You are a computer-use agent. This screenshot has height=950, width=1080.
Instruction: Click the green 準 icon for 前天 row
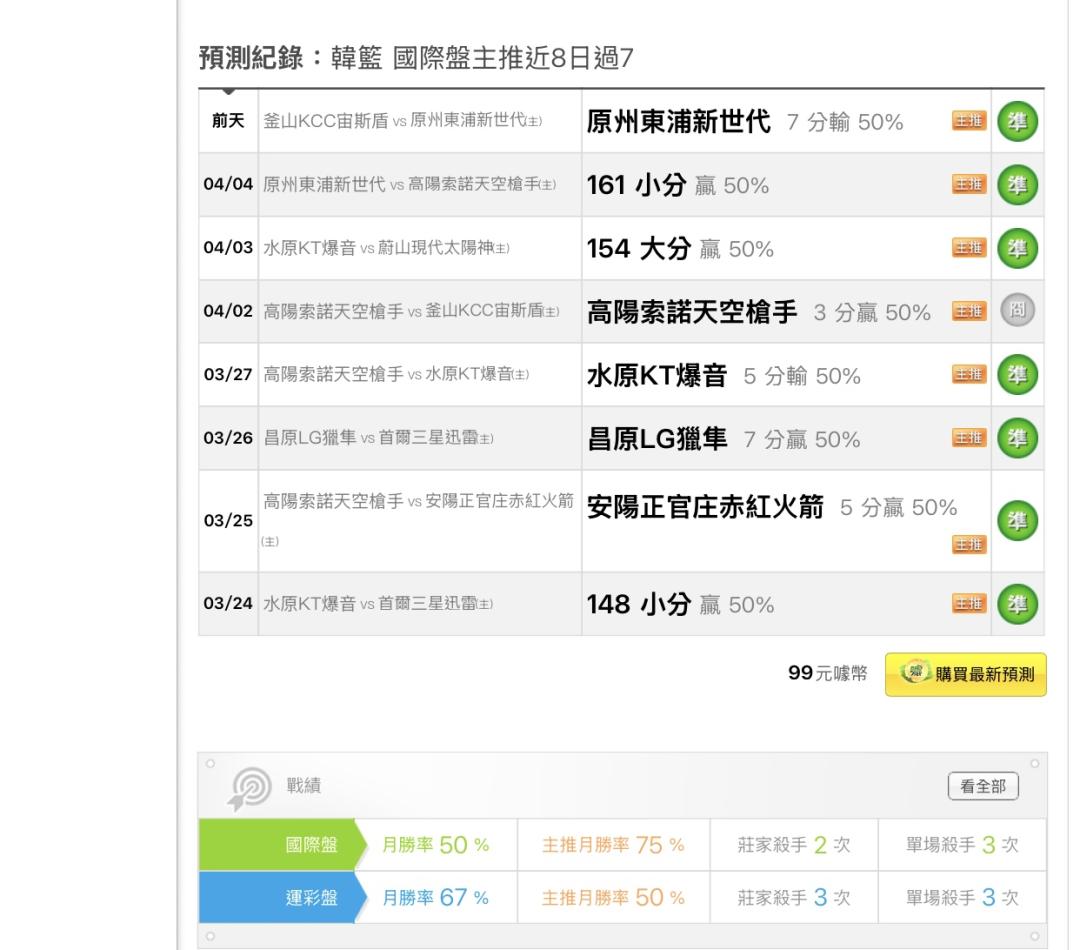[1018, 123]
